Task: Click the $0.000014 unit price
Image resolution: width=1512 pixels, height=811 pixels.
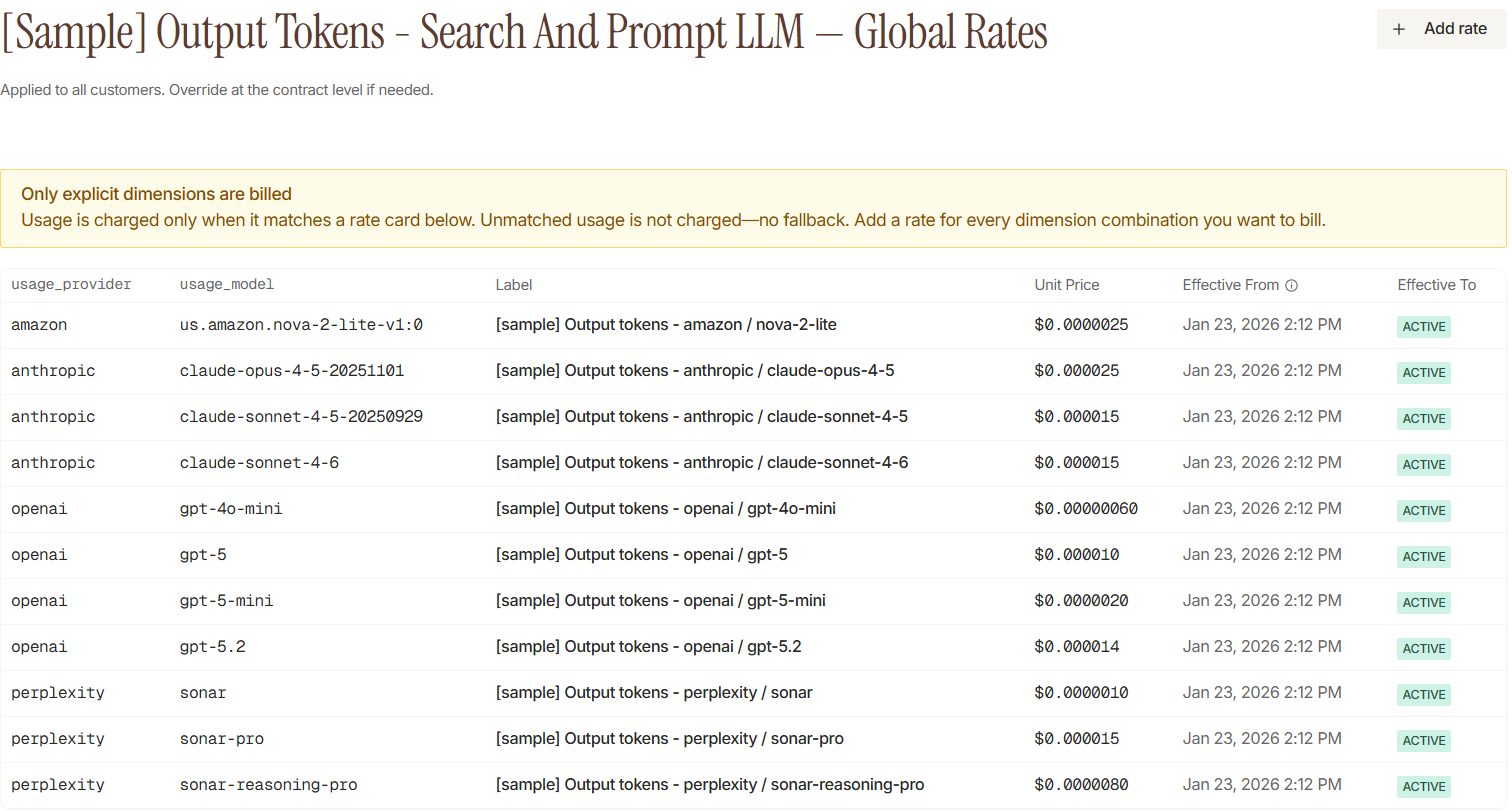Action: click(1077, 647)
